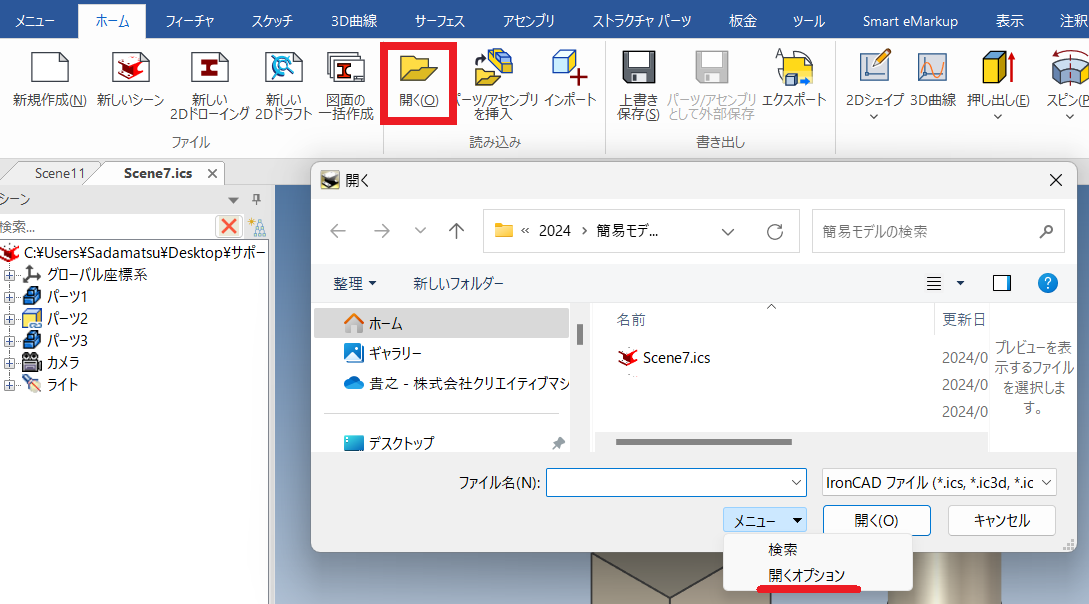Click パーツ/アセンブリを挿入 icon
Viewport: 1089px width, 604px height.
click(494, 68)
